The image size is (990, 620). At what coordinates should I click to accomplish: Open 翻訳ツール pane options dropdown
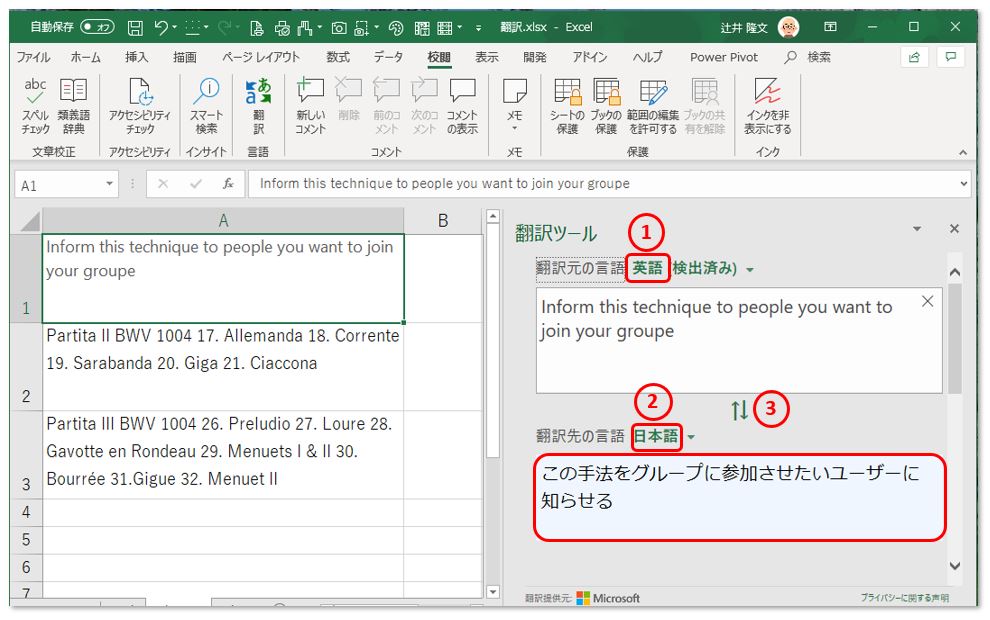pos(917,229)
